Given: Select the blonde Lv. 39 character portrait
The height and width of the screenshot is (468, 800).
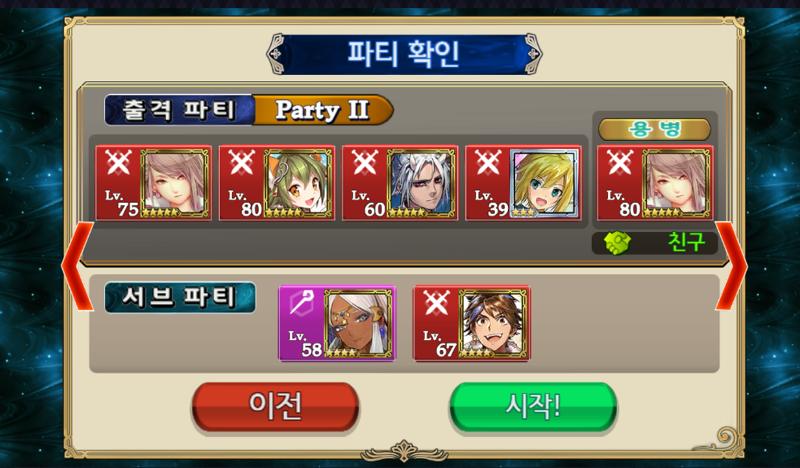Looking at the screenshot, I should (545, 183).
